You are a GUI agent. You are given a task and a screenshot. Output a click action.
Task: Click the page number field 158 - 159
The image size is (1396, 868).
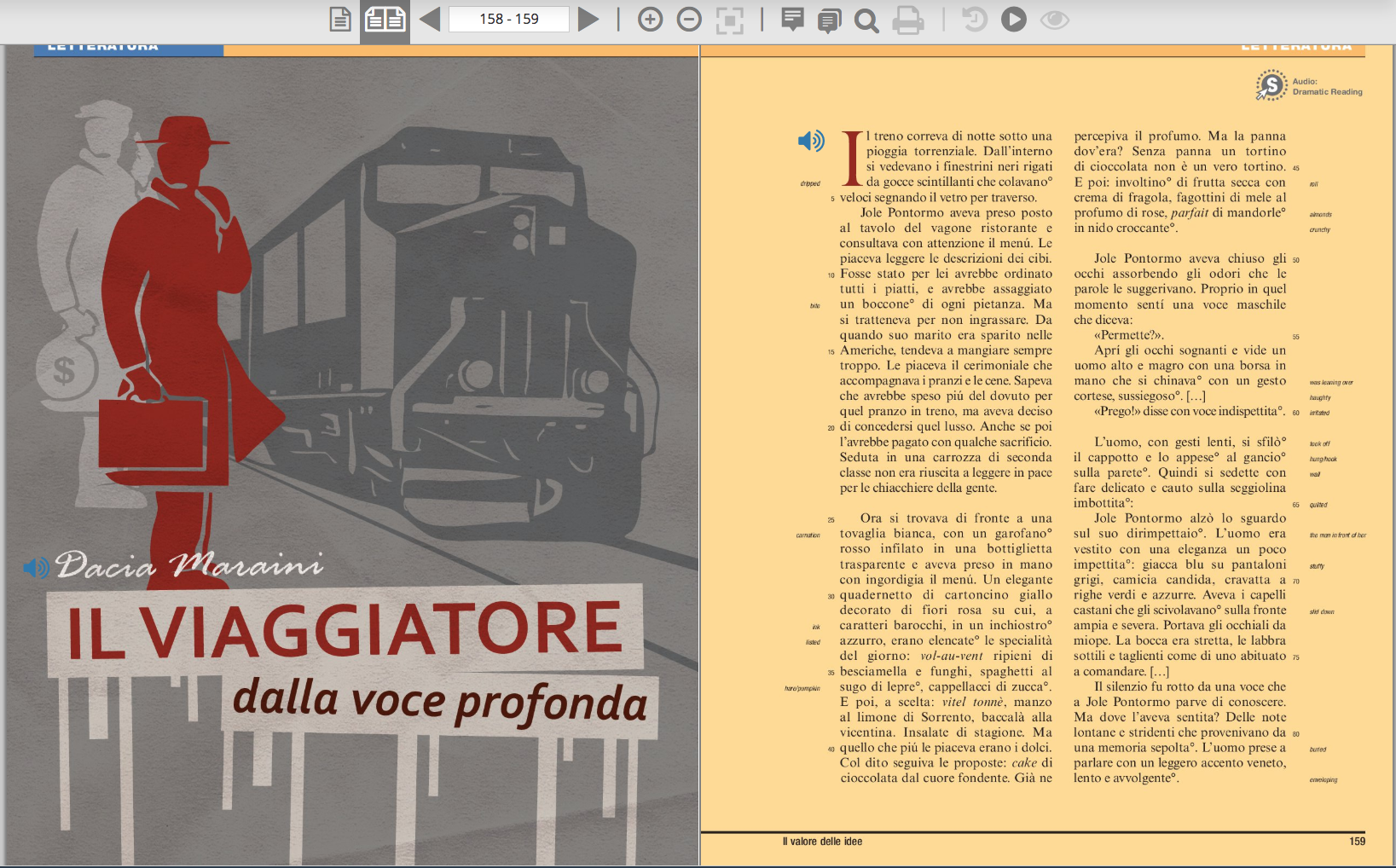pyautogui.click(x=509, y=20)
